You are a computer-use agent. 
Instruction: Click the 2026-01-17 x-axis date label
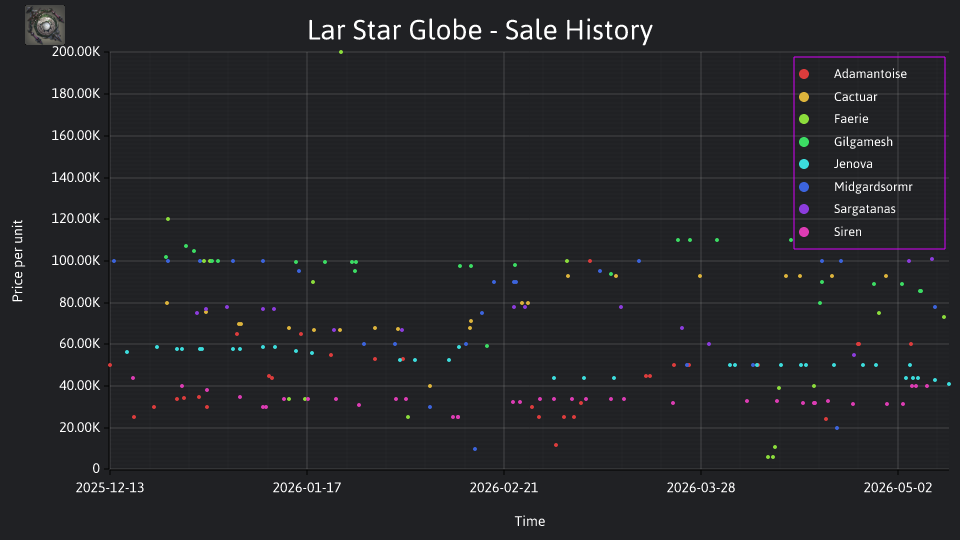[x=307, y=488]
